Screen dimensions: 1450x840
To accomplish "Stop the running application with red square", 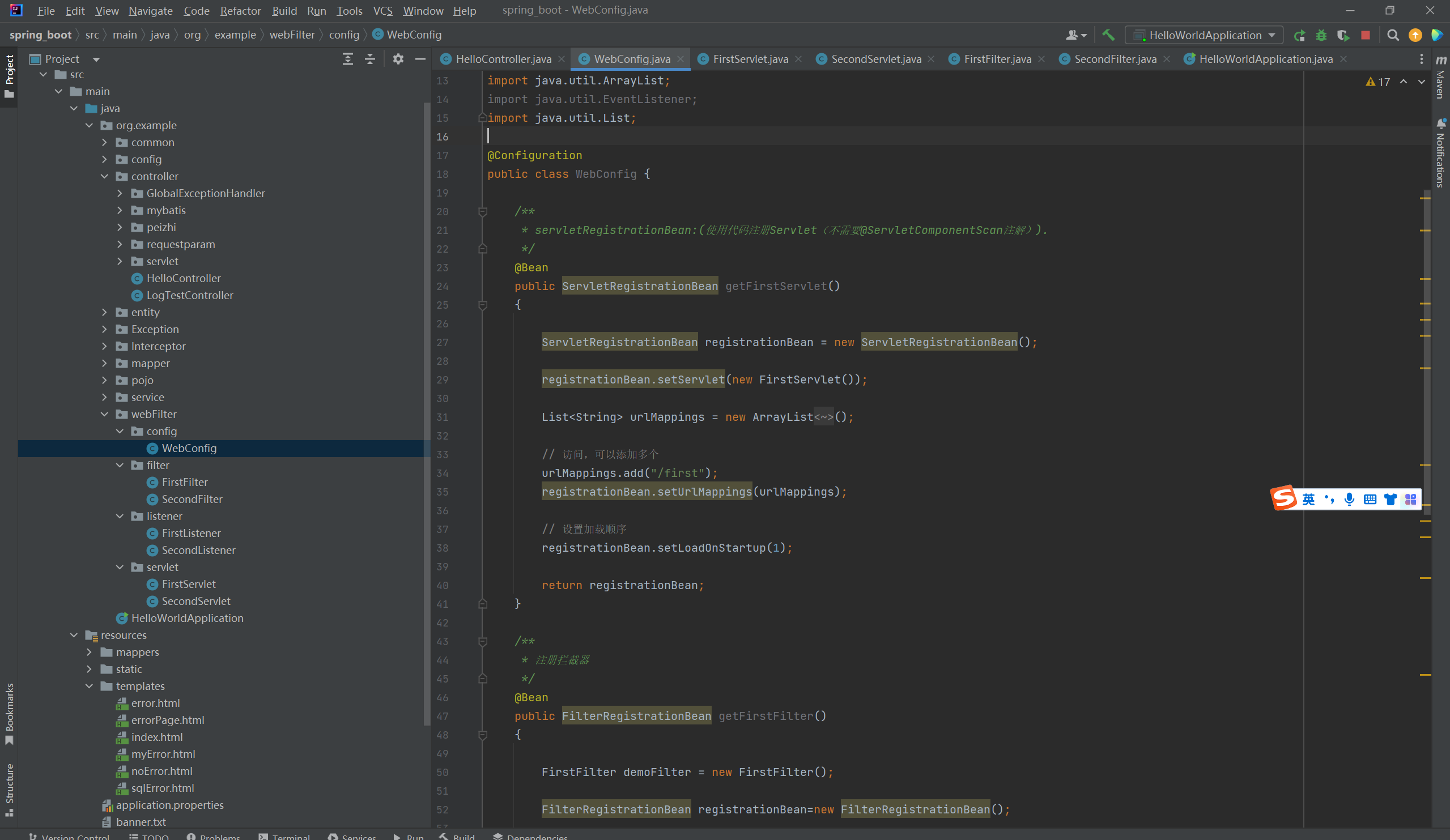I will pyautogui.click(x=1366, y=36).
